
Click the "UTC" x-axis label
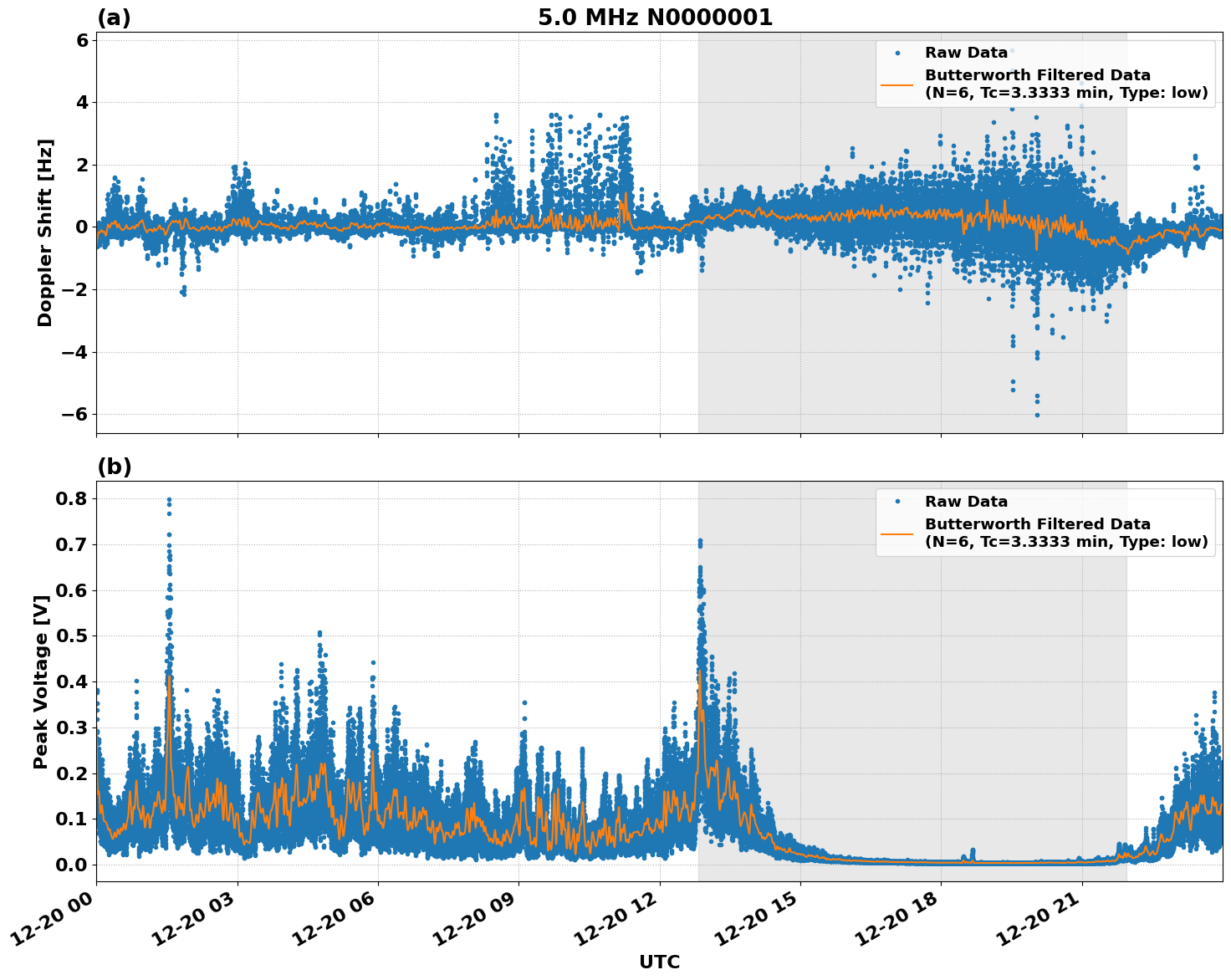point(659,962)
